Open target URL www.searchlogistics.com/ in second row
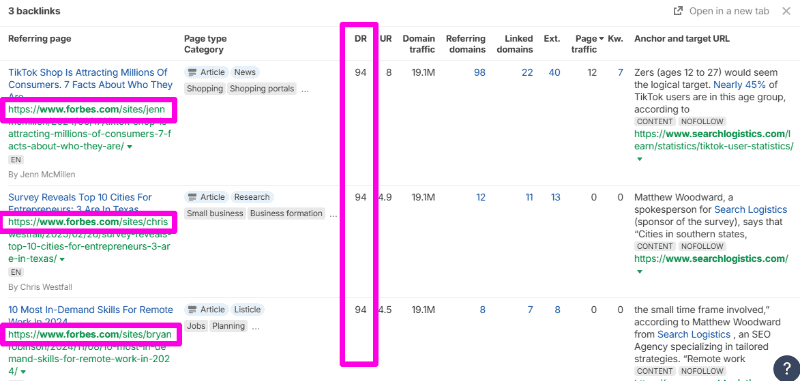 [x=711, y=259]
